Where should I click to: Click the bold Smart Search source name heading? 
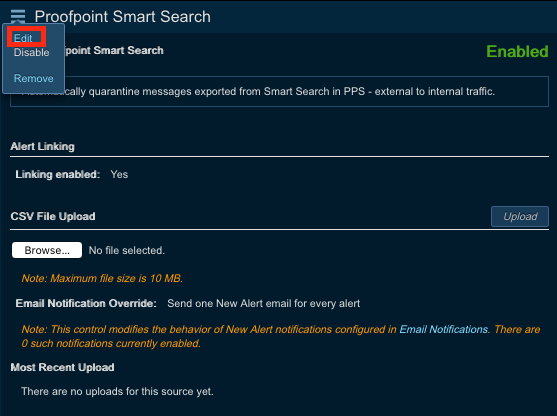(114, 50)
